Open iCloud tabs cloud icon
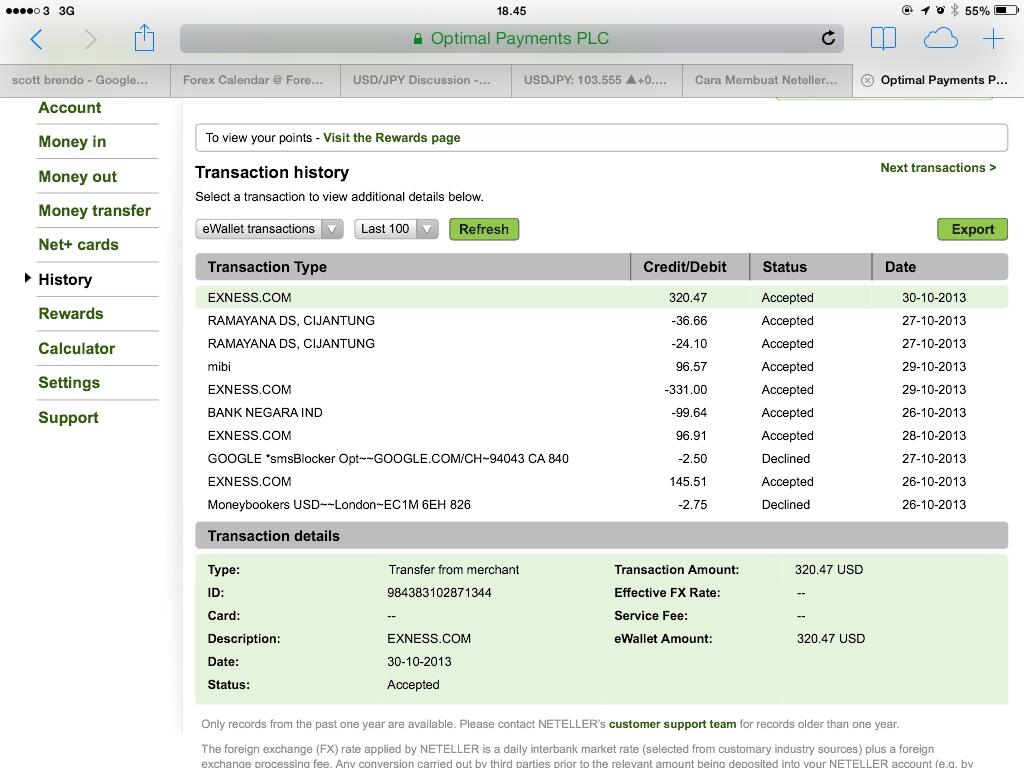 click(940, 39)
